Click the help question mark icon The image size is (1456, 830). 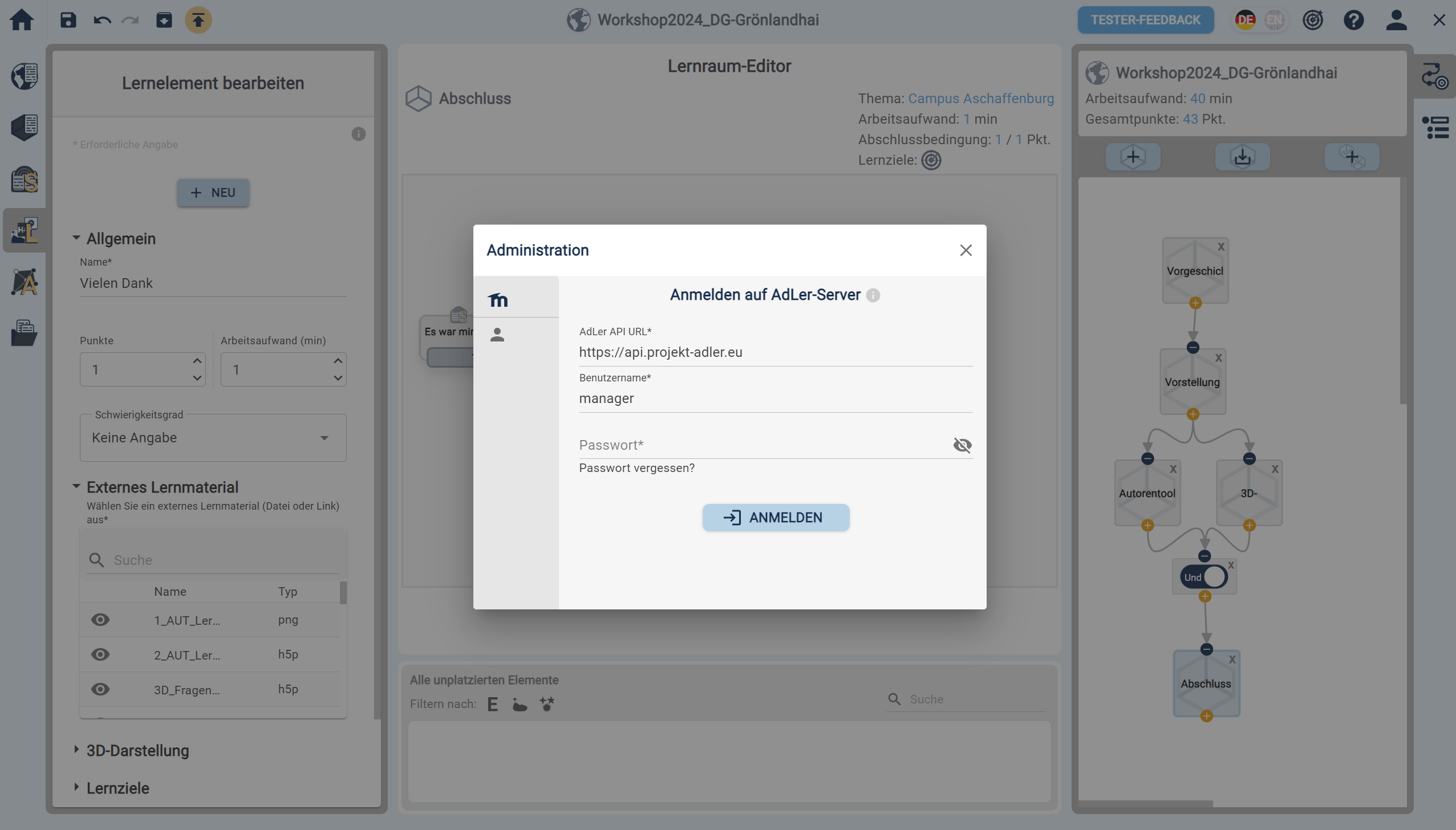tap(1353, 20)
